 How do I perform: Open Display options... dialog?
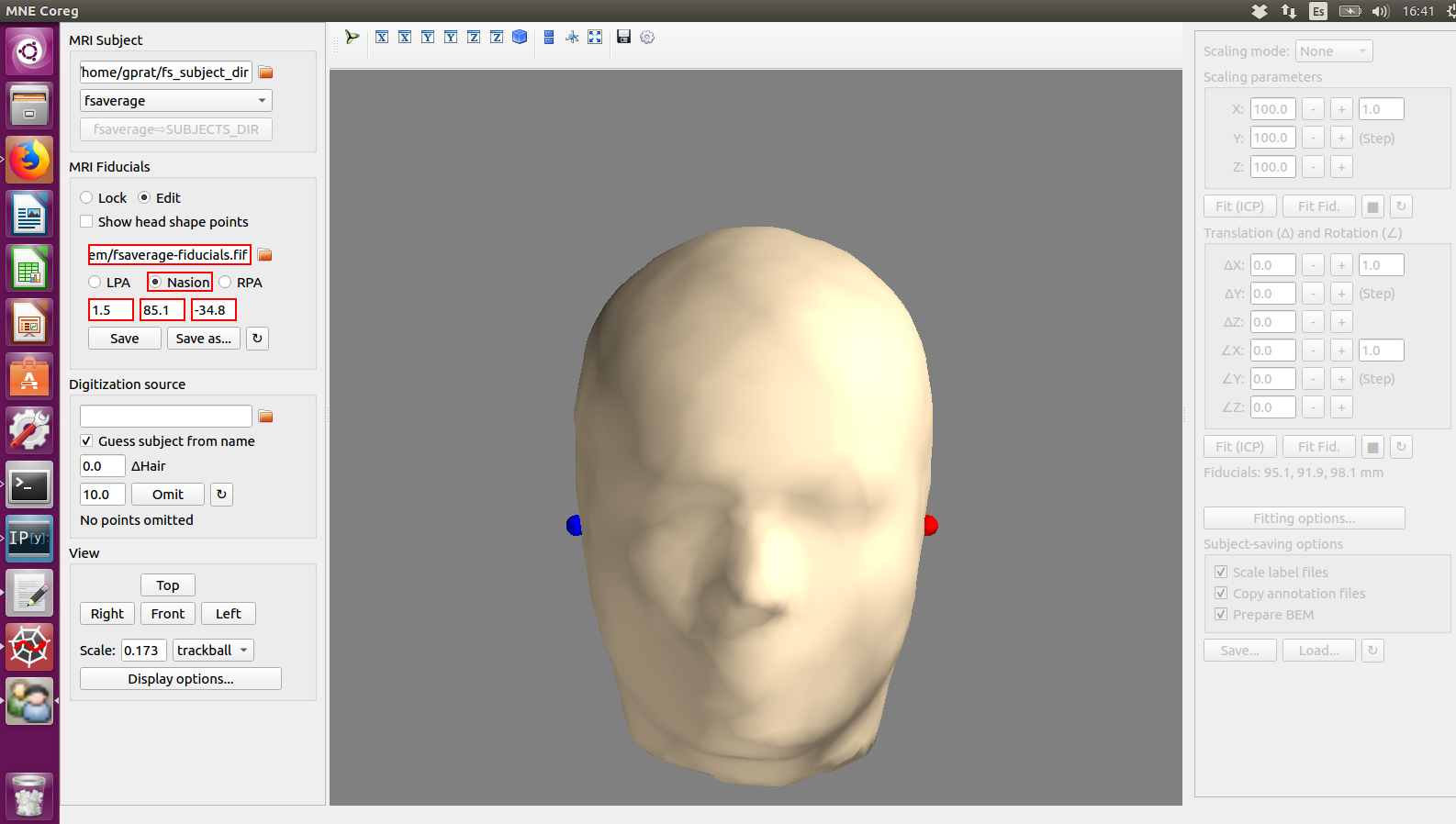click(x=181, y=679)
